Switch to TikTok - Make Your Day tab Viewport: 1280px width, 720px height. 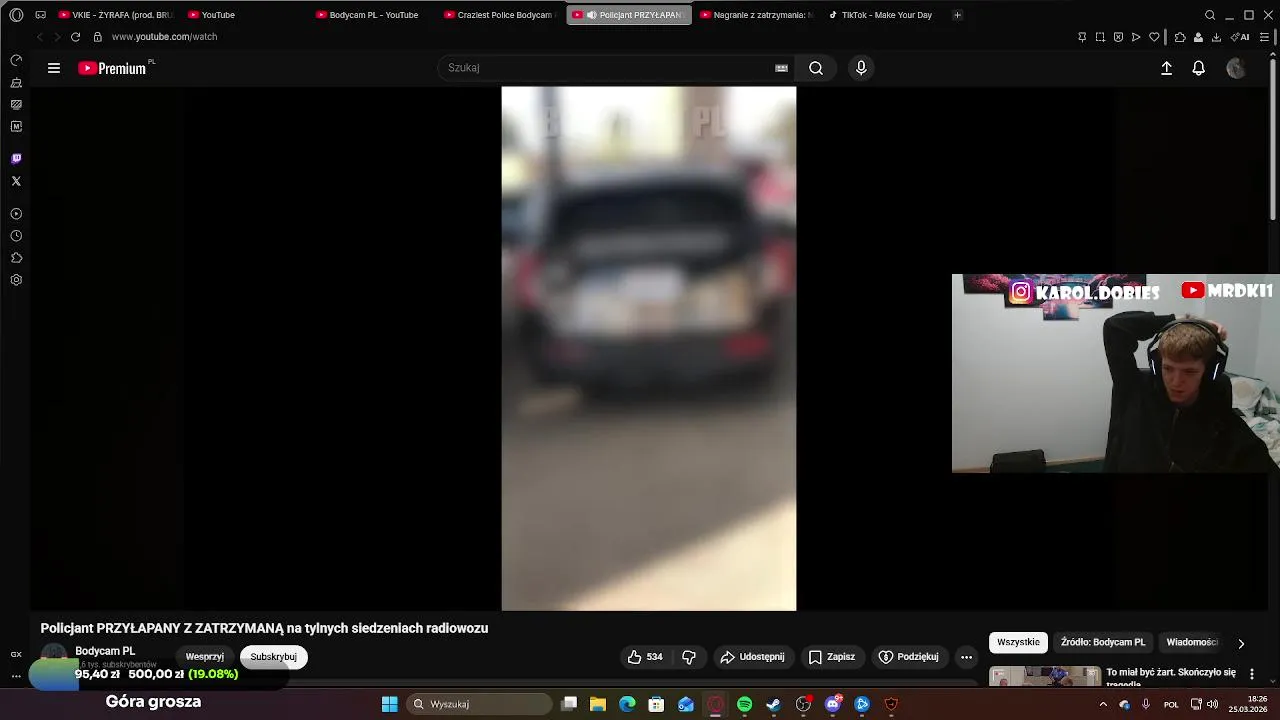(x=885, y=15)
